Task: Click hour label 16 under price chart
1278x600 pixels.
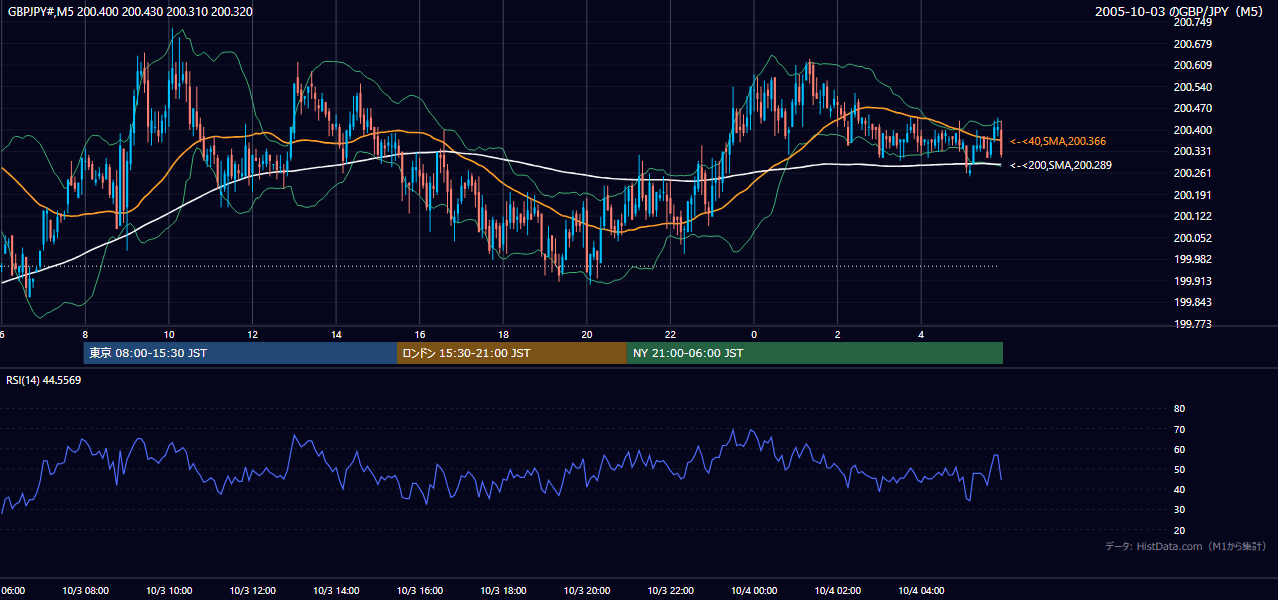Action: (420, 335)
